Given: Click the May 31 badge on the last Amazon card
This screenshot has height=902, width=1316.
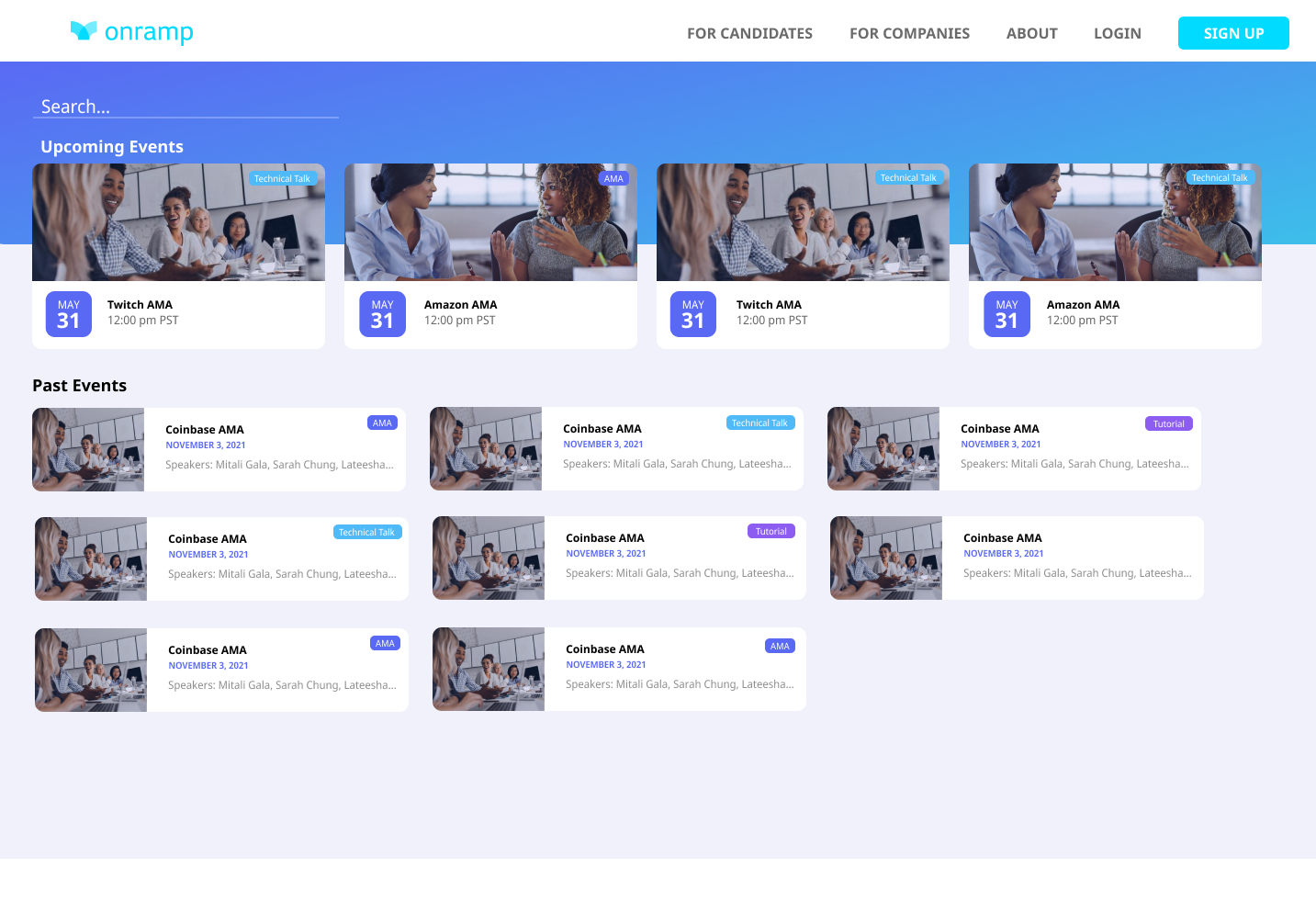Looking at the screenshot, I should [1007, 314].
